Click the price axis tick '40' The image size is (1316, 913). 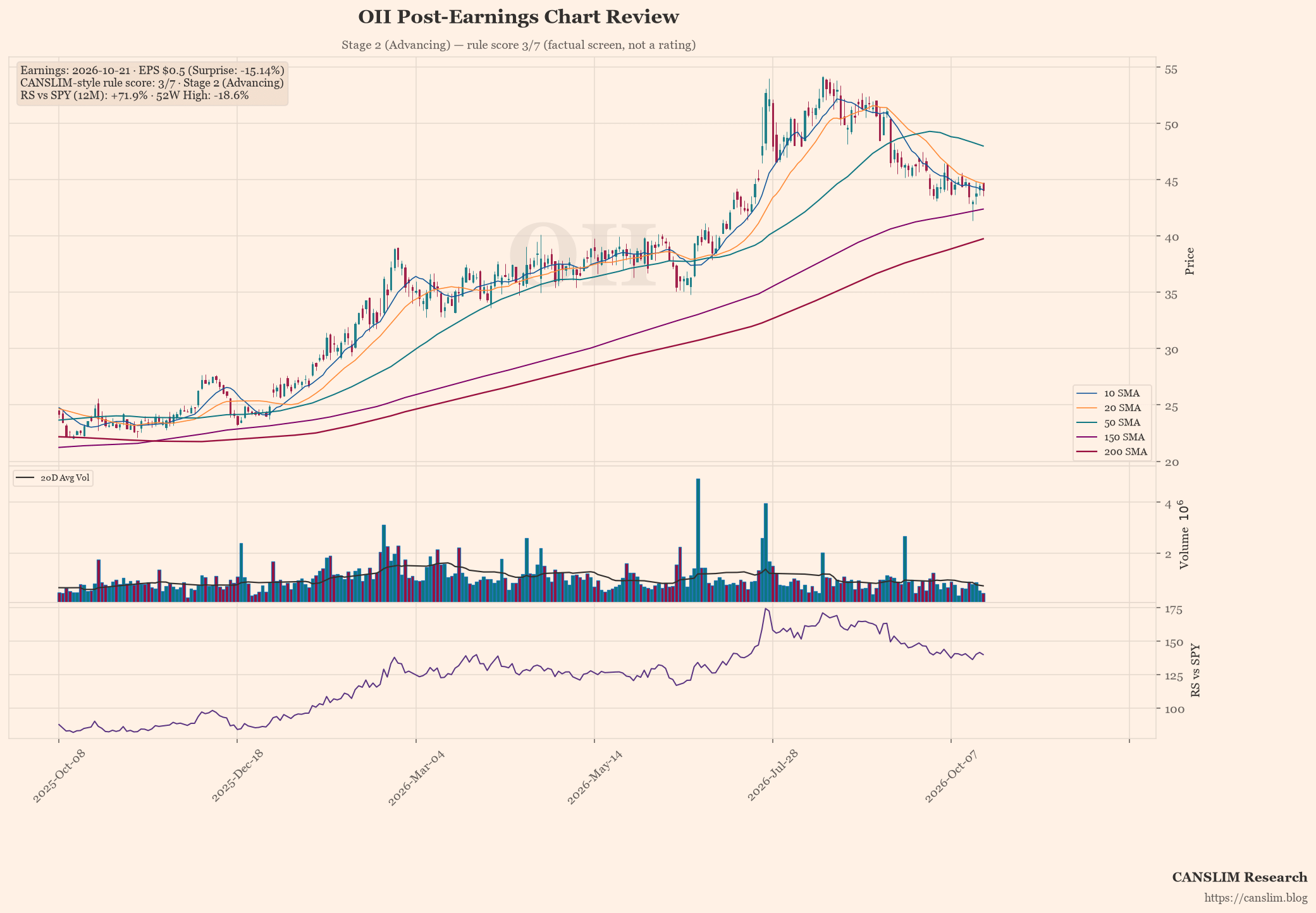coord(1171,237)
